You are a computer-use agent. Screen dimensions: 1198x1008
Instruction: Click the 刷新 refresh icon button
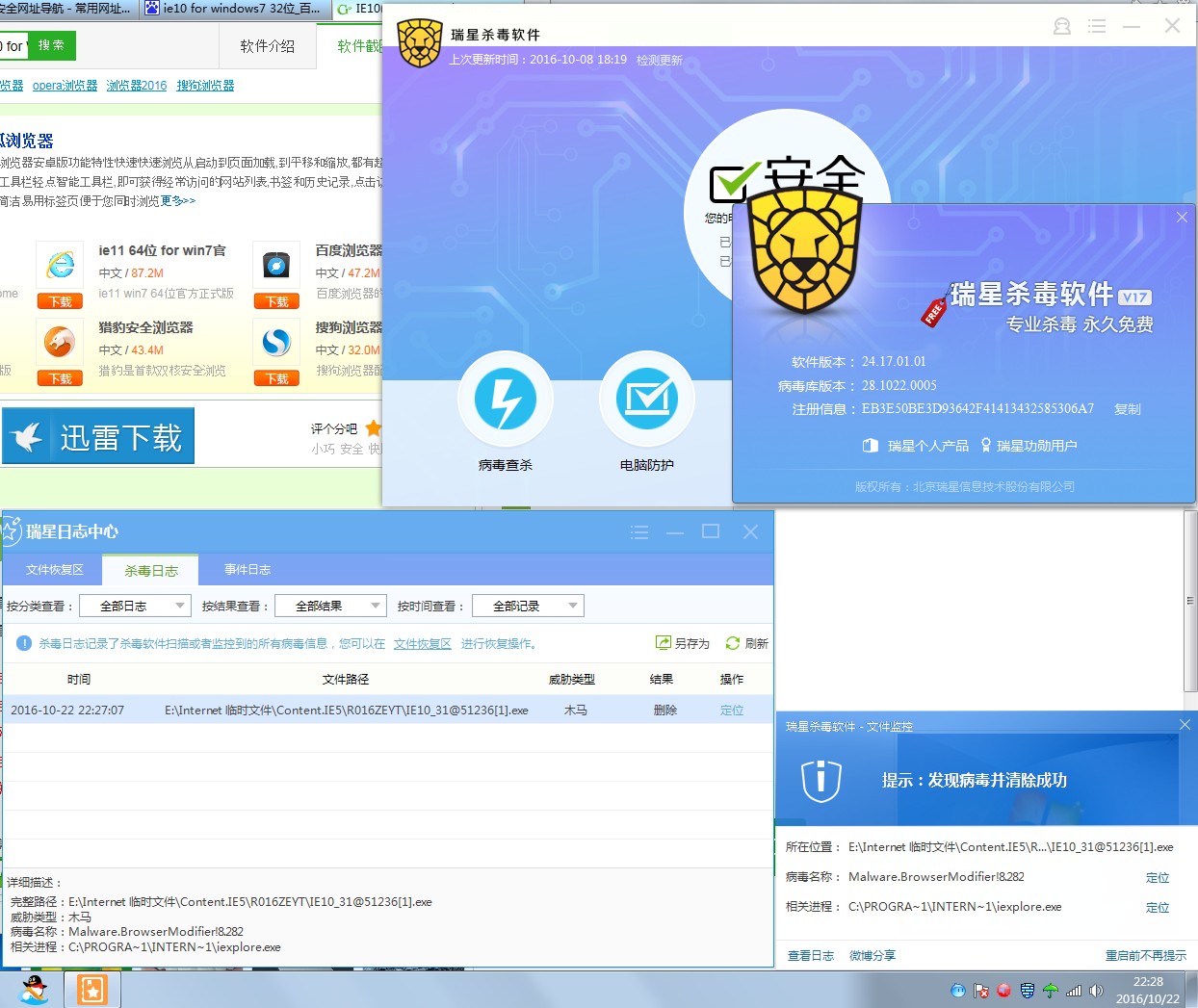pyautogui.click(x=746, y=643)
